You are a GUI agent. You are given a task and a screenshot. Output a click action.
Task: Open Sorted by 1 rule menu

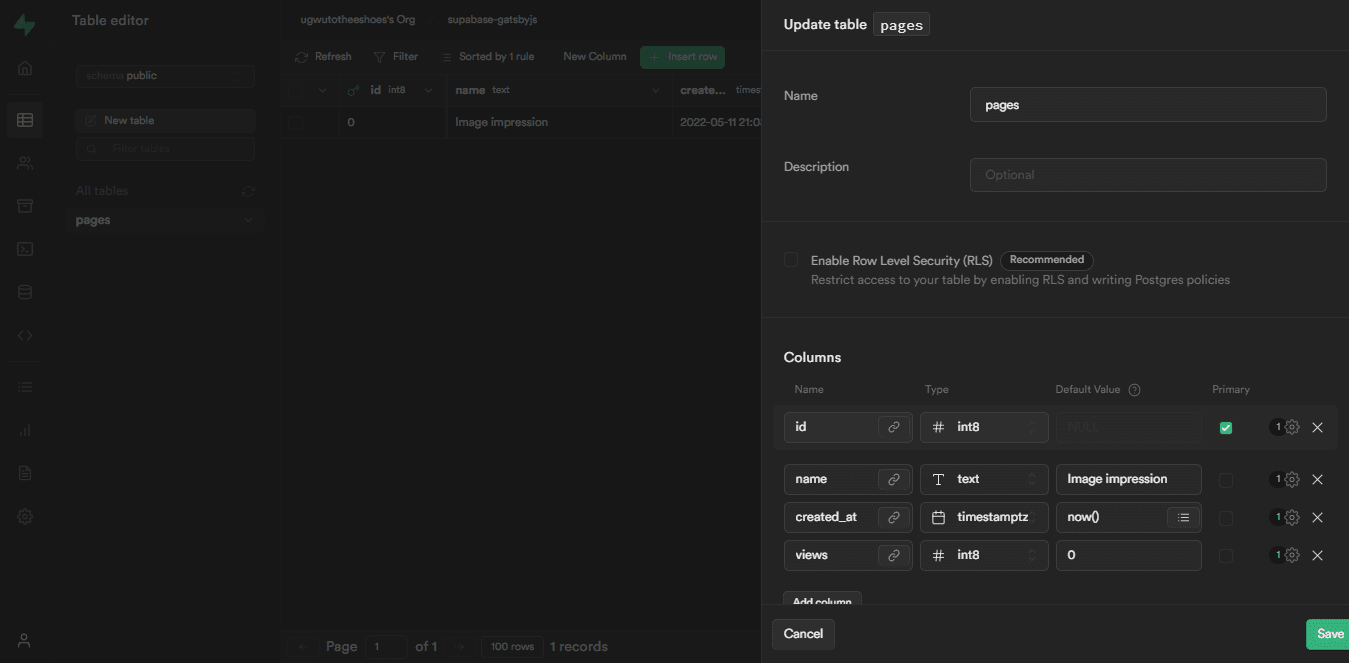coord(487,57)
